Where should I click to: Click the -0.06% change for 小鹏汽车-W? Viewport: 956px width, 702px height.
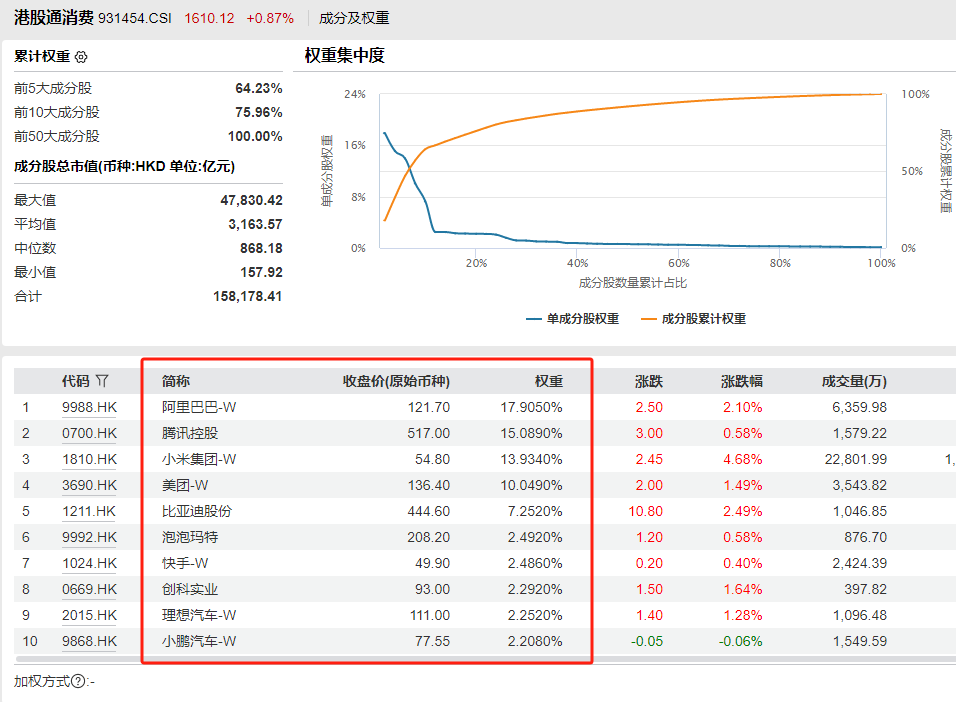click(x=740, y=642)
